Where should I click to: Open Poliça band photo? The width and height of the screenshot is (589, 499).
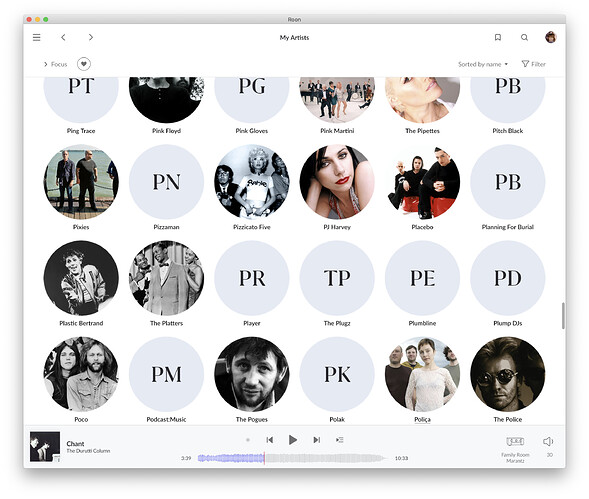[422, 374]
